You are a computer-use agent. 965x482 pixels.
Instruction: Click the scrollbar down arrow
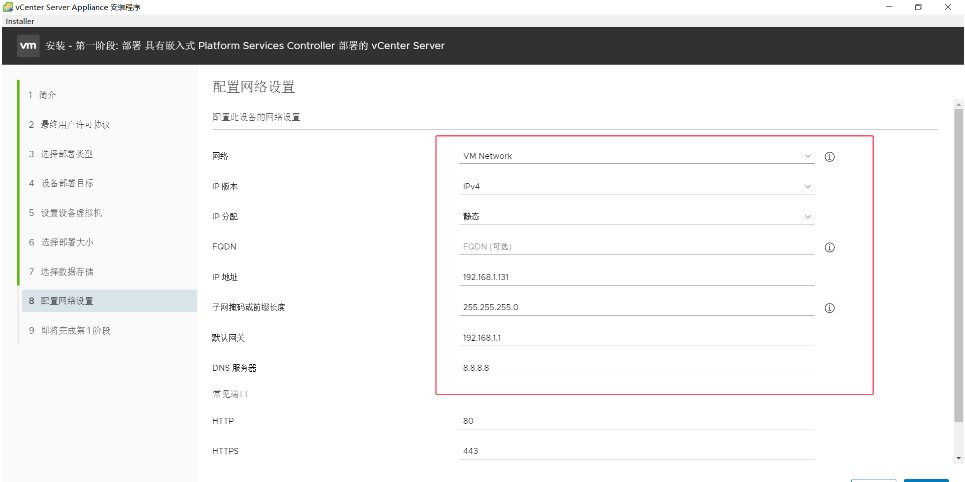[x=958, y=458]
